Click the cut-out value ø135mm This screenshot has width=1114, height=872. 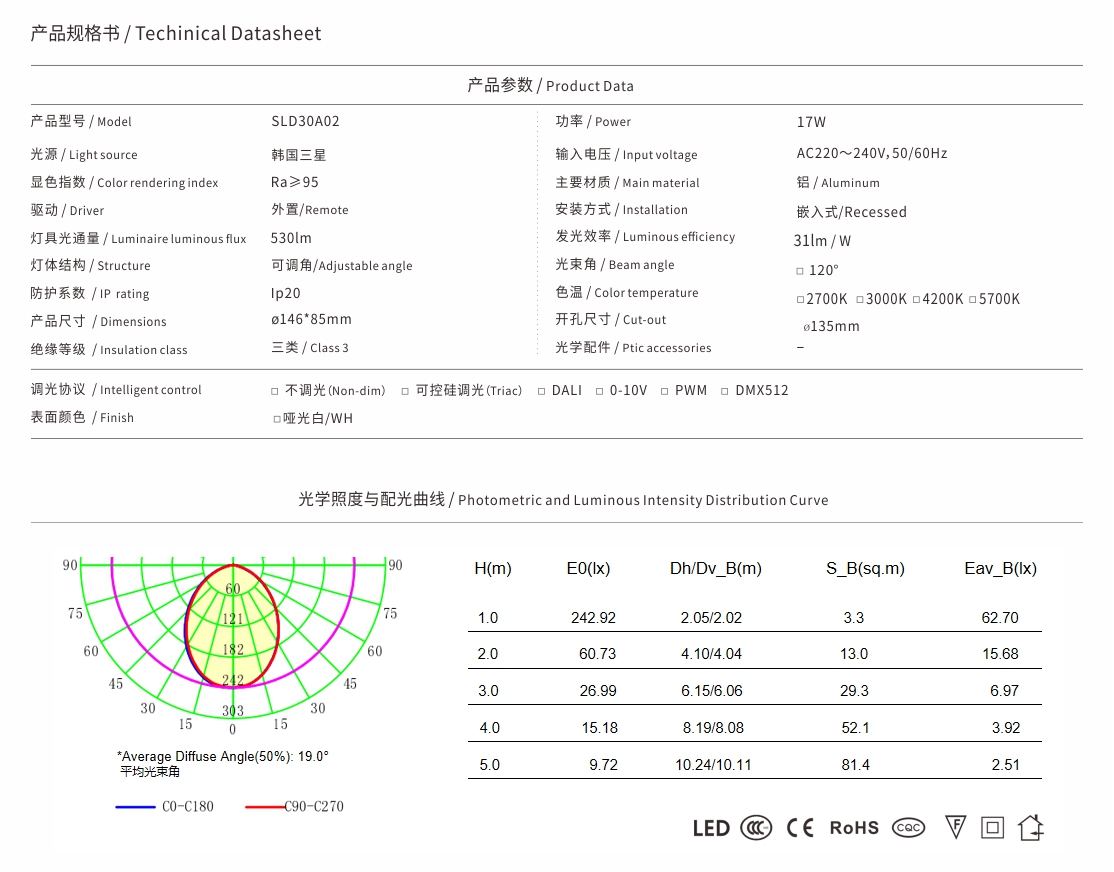click(831, 327)
